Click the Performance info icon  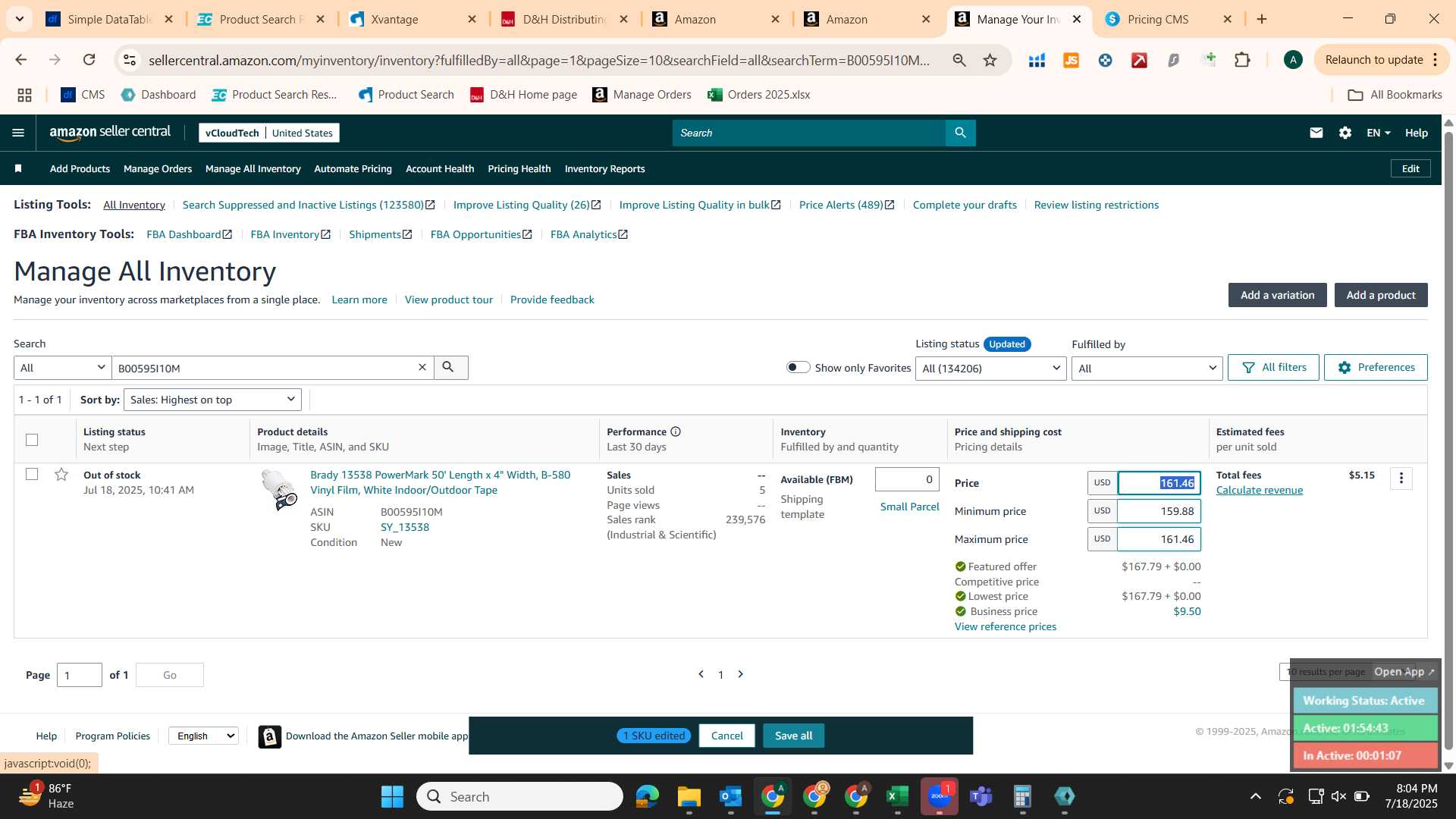[x=676, y=431]
